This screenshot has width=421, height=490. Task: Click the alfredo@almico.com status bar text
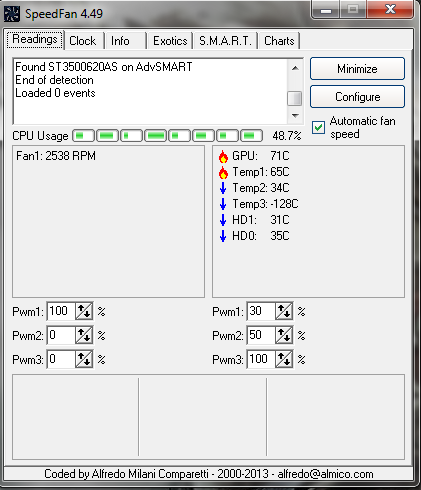click(325, 474)
